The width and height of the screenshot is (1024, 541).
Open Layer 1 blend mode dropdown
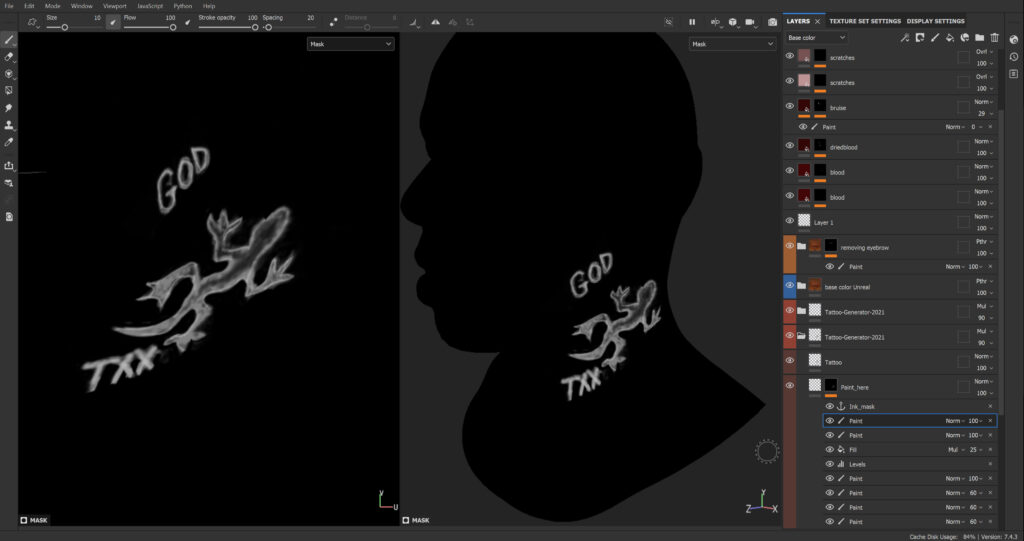coord(983,216)
